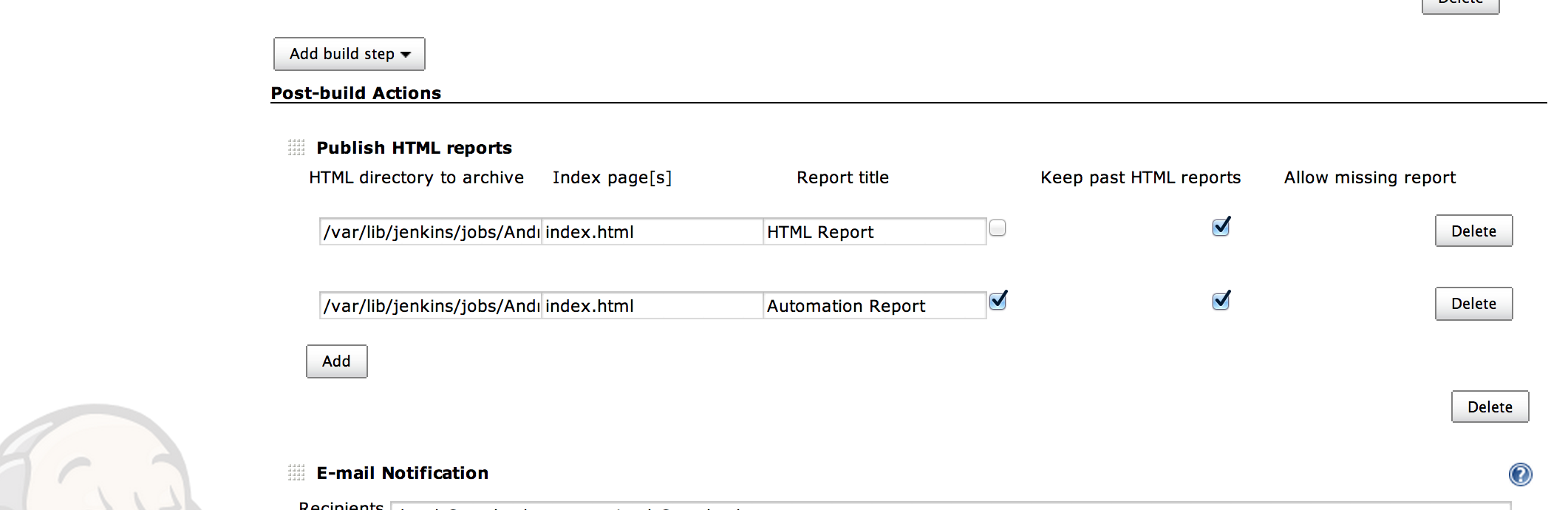Screen dimensions: 1568x510
Task: Click HTML directory field in HTML Report row
Action: 430,232
